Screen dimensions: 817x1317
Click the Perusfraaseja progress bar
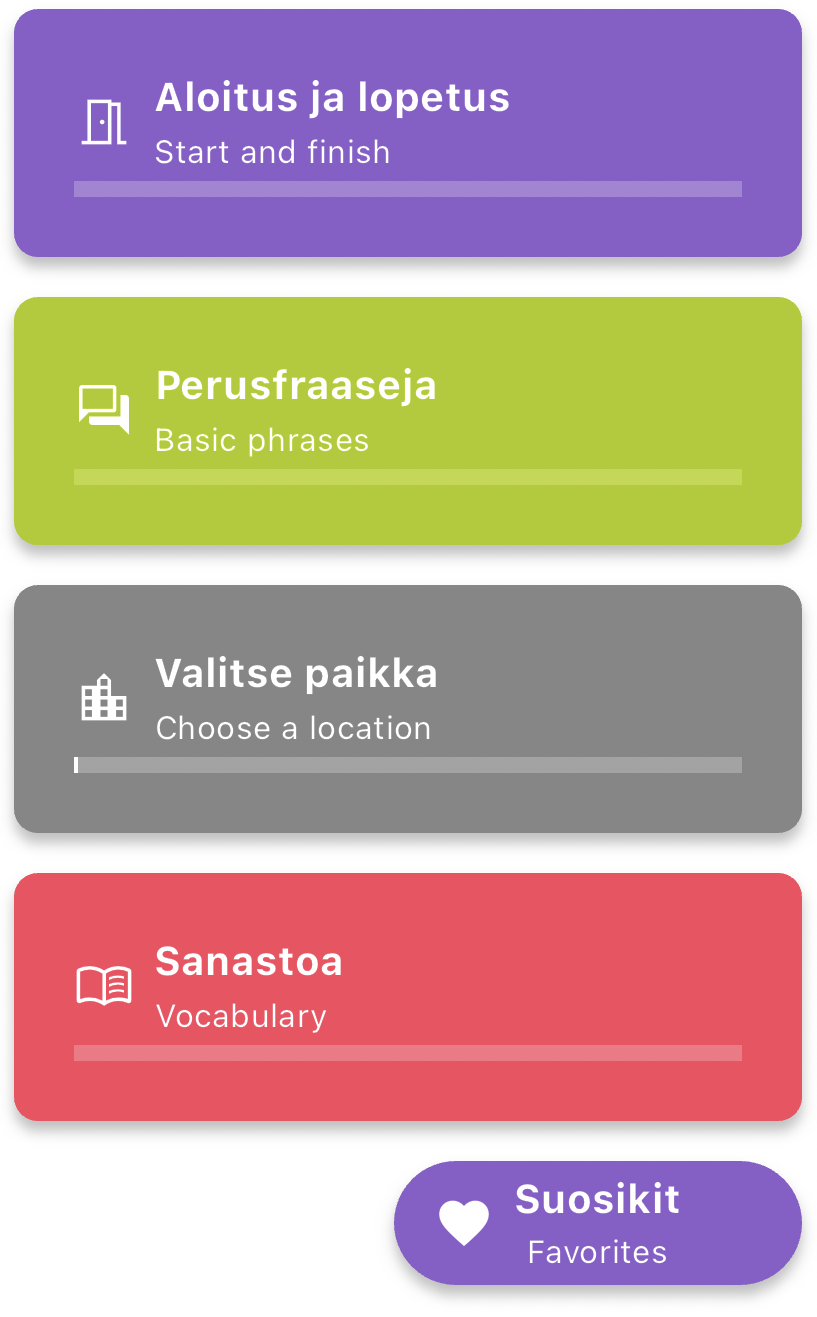click(x=408, y=477)
